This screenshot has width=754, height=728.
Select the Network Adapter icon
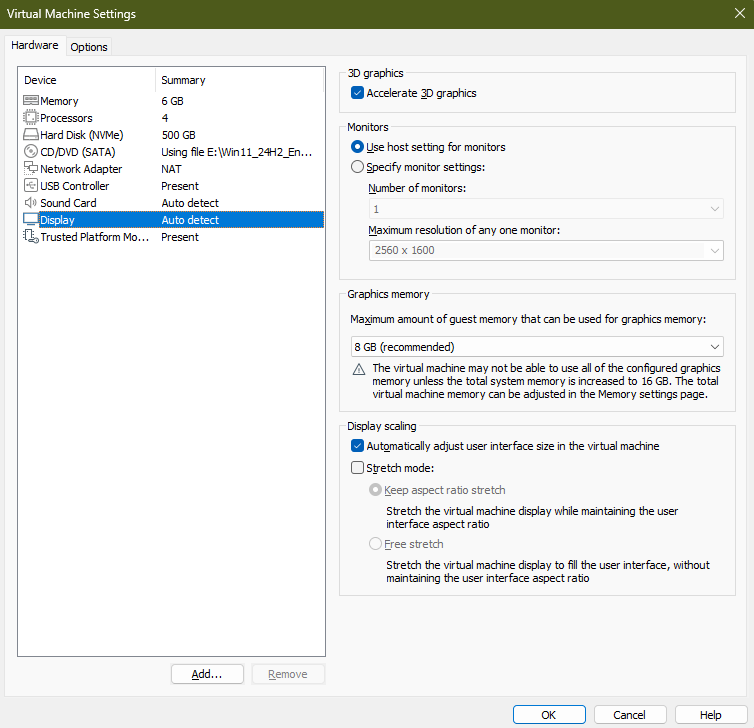click(30, 169)
